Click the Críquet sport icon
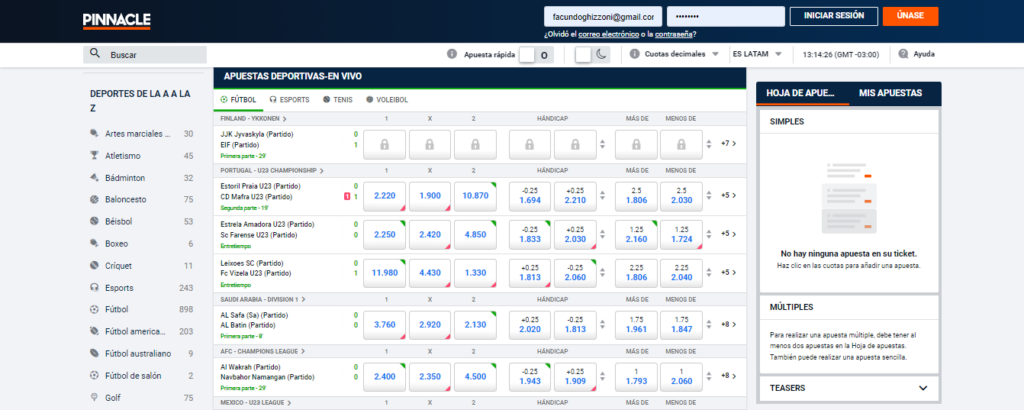The height and width of the screenshot is (410, 1024). coord(94,266)
